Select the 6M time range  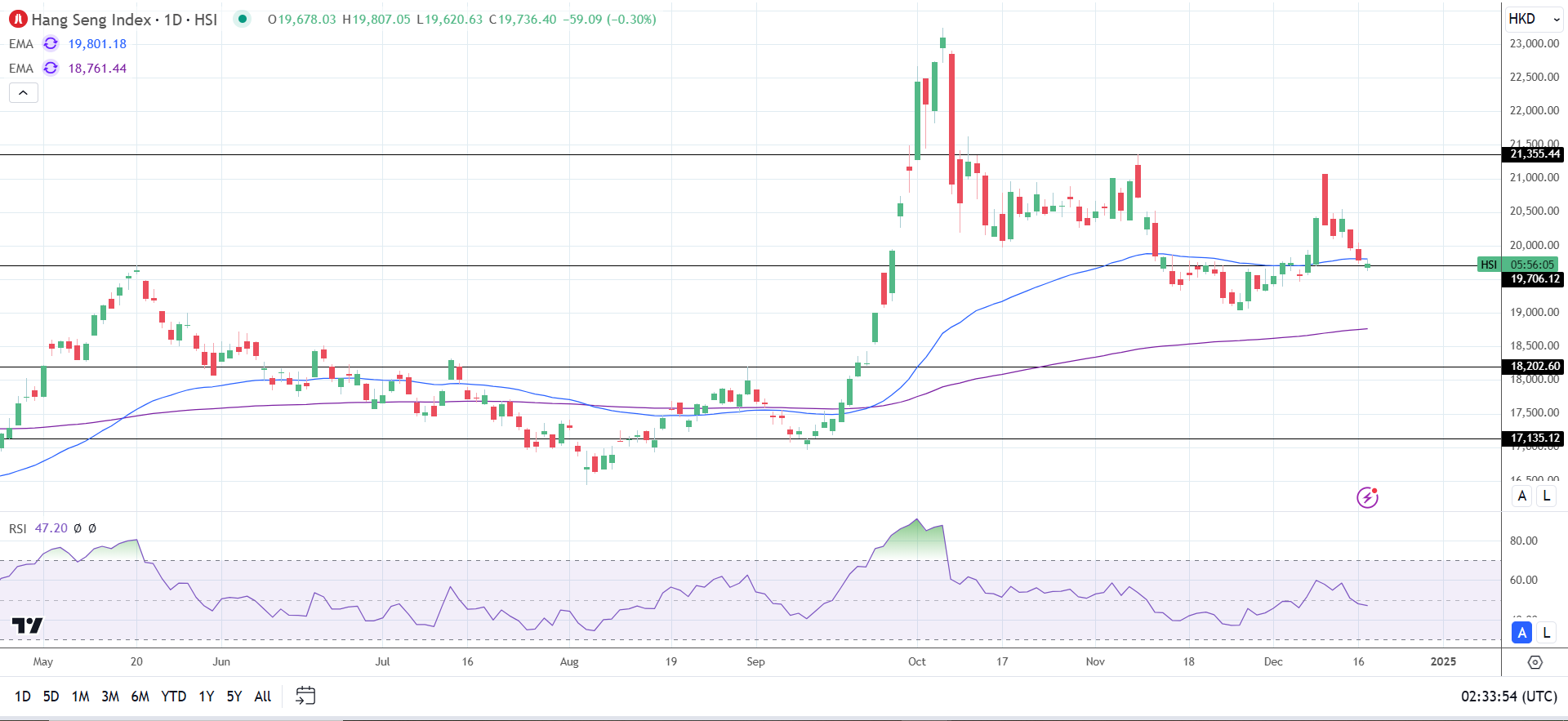tap(140, 697)
